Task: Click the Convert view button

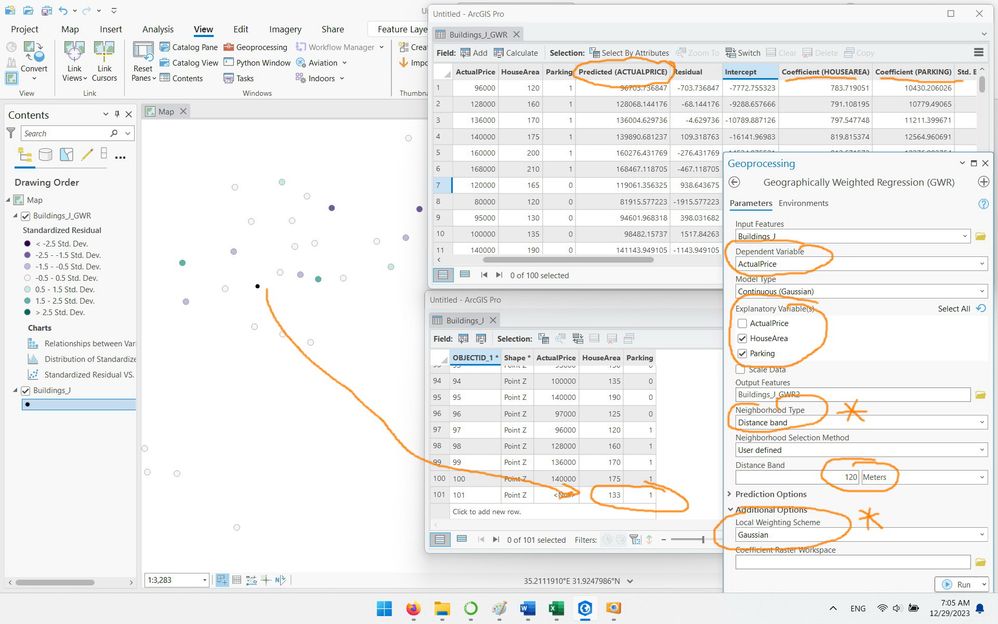Action: click(x=34, y=60)
